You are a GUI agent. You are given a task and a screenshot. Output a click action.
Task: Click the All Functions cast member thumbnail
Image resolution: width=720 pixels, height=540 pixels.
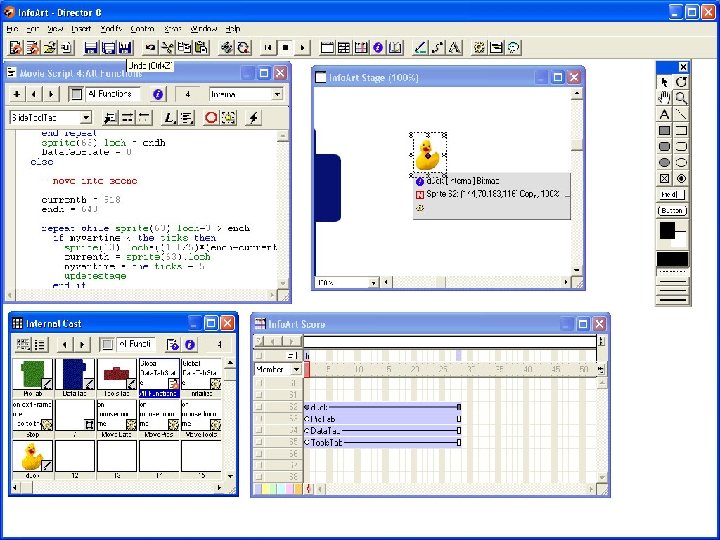(x=159, y=374)
